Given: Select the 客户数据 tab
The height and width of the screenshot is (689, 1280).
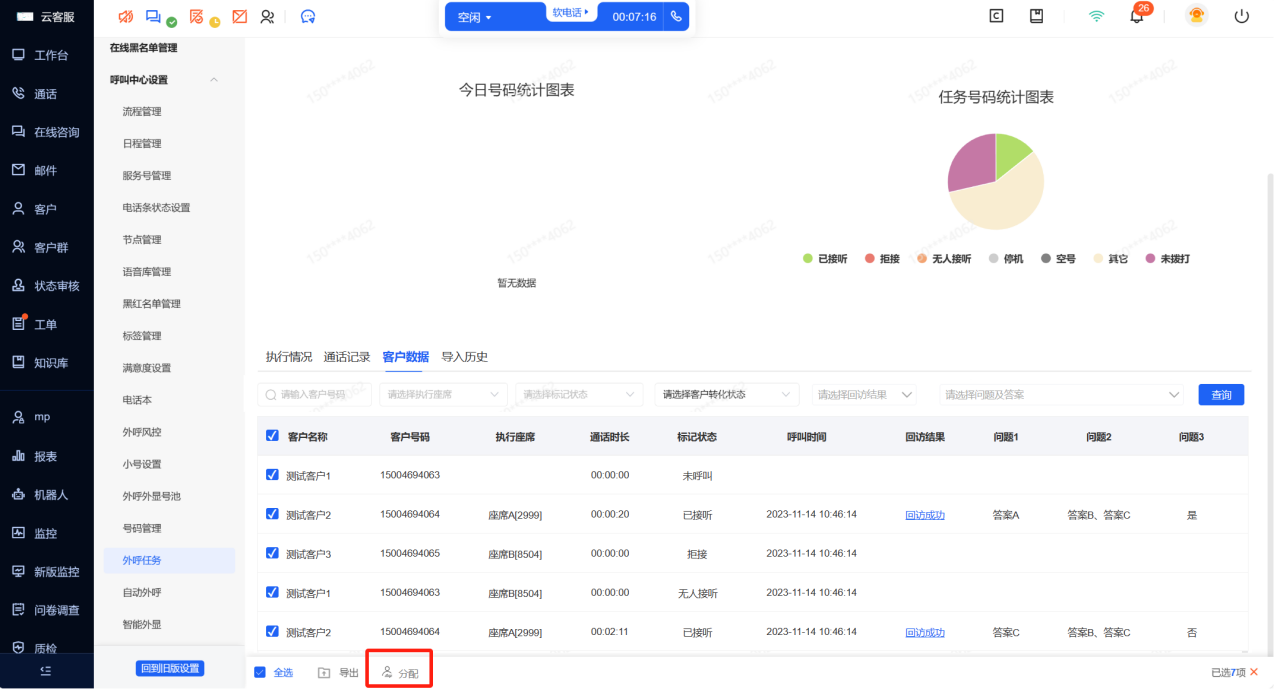Looking at the screenshot, I should pos(406,357).
